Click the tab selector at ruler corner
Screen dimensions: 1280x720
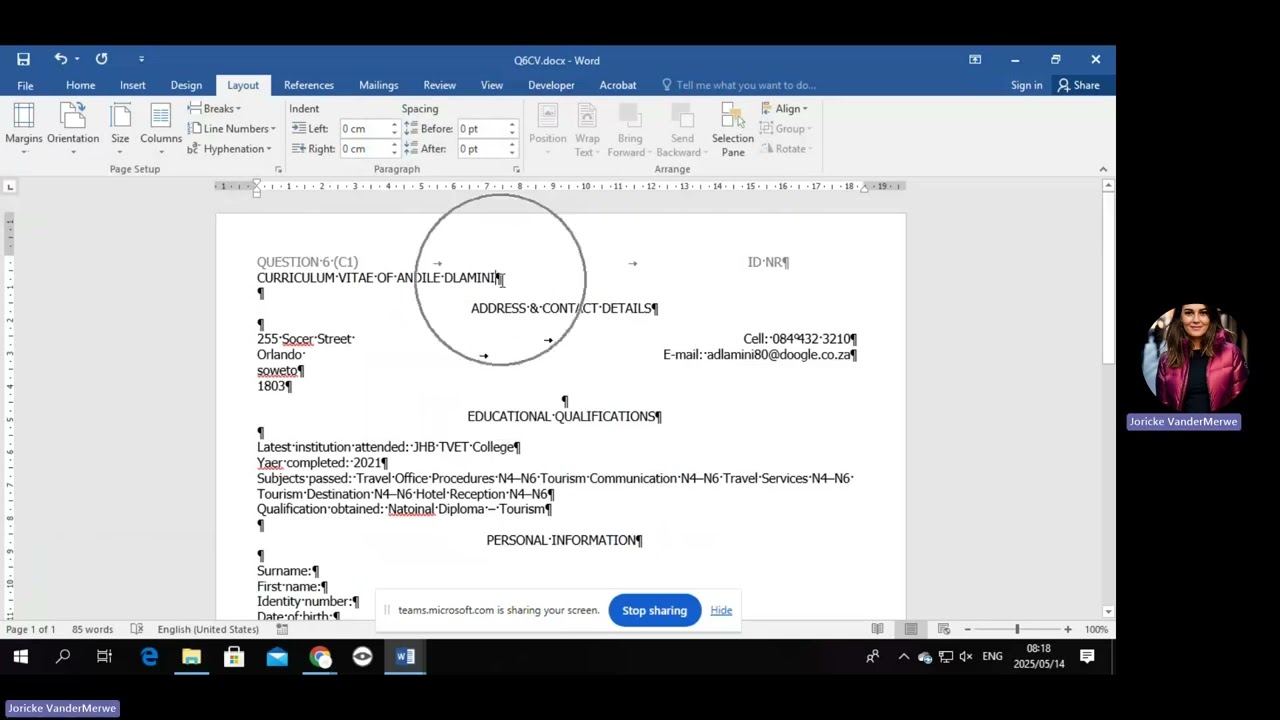point(10,186)
